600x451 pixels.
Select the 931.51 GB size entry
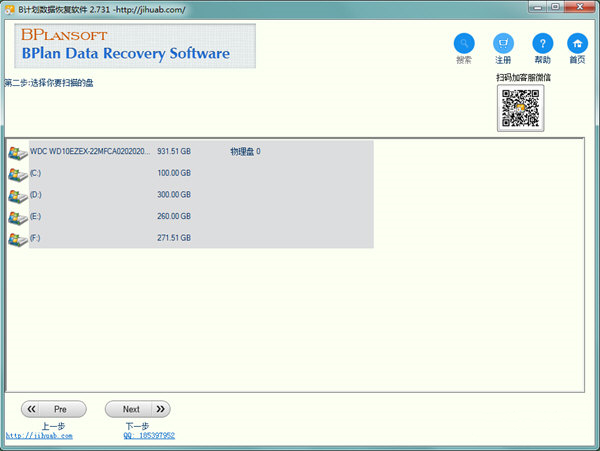coord(174,152)
